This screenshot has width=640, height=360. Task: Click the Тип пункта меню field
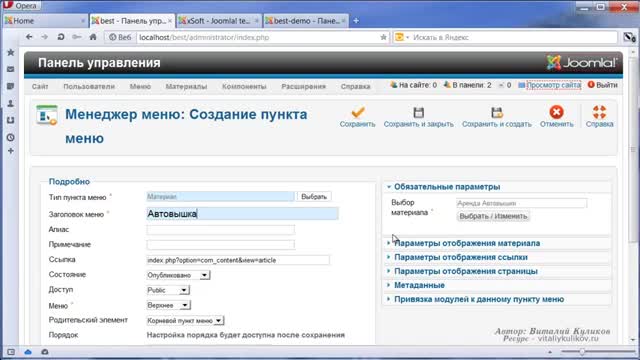click(220, 197)
